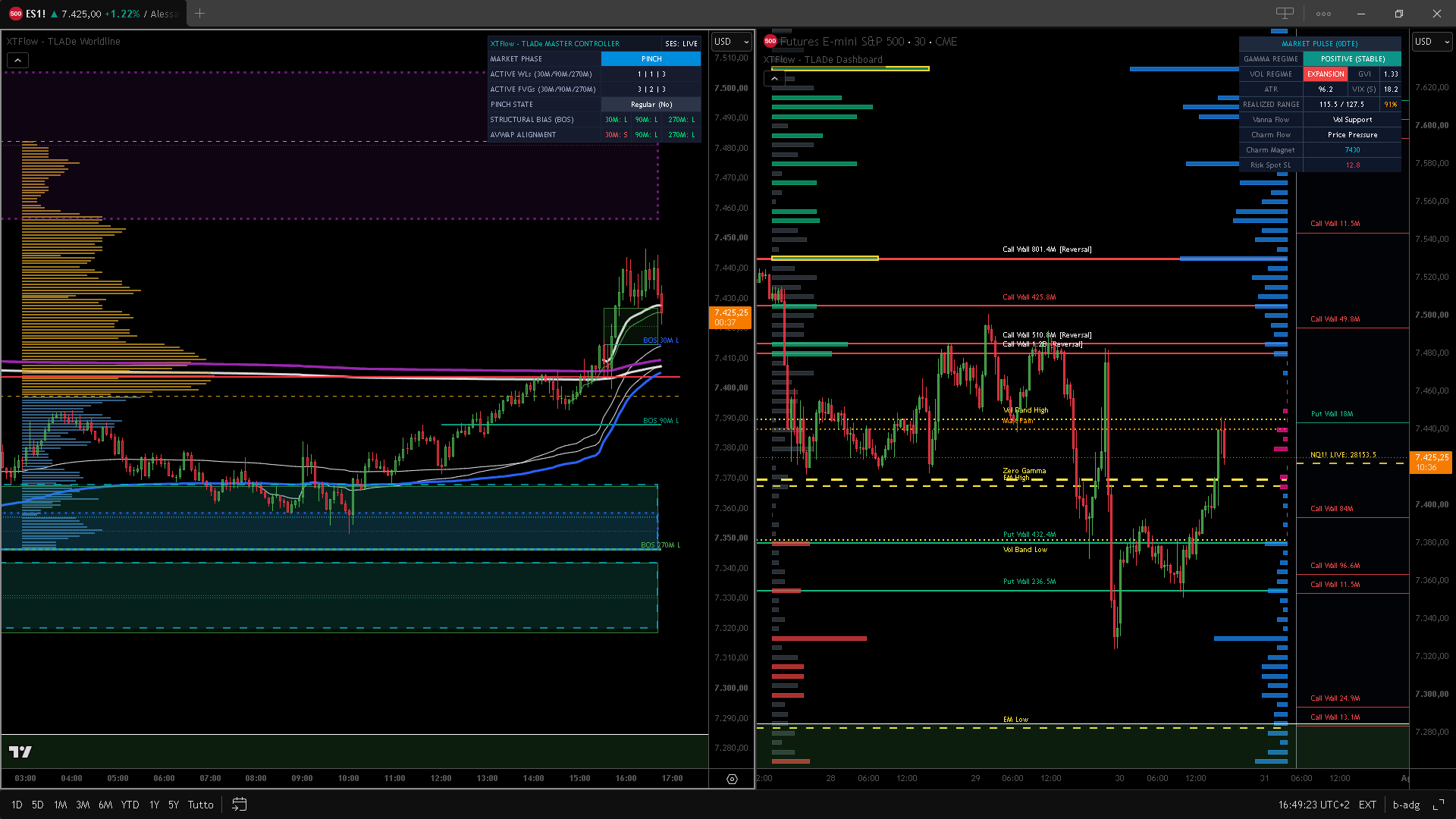Click the orange 7.425,25 price label on Dashboard chart

(1431, 462)
